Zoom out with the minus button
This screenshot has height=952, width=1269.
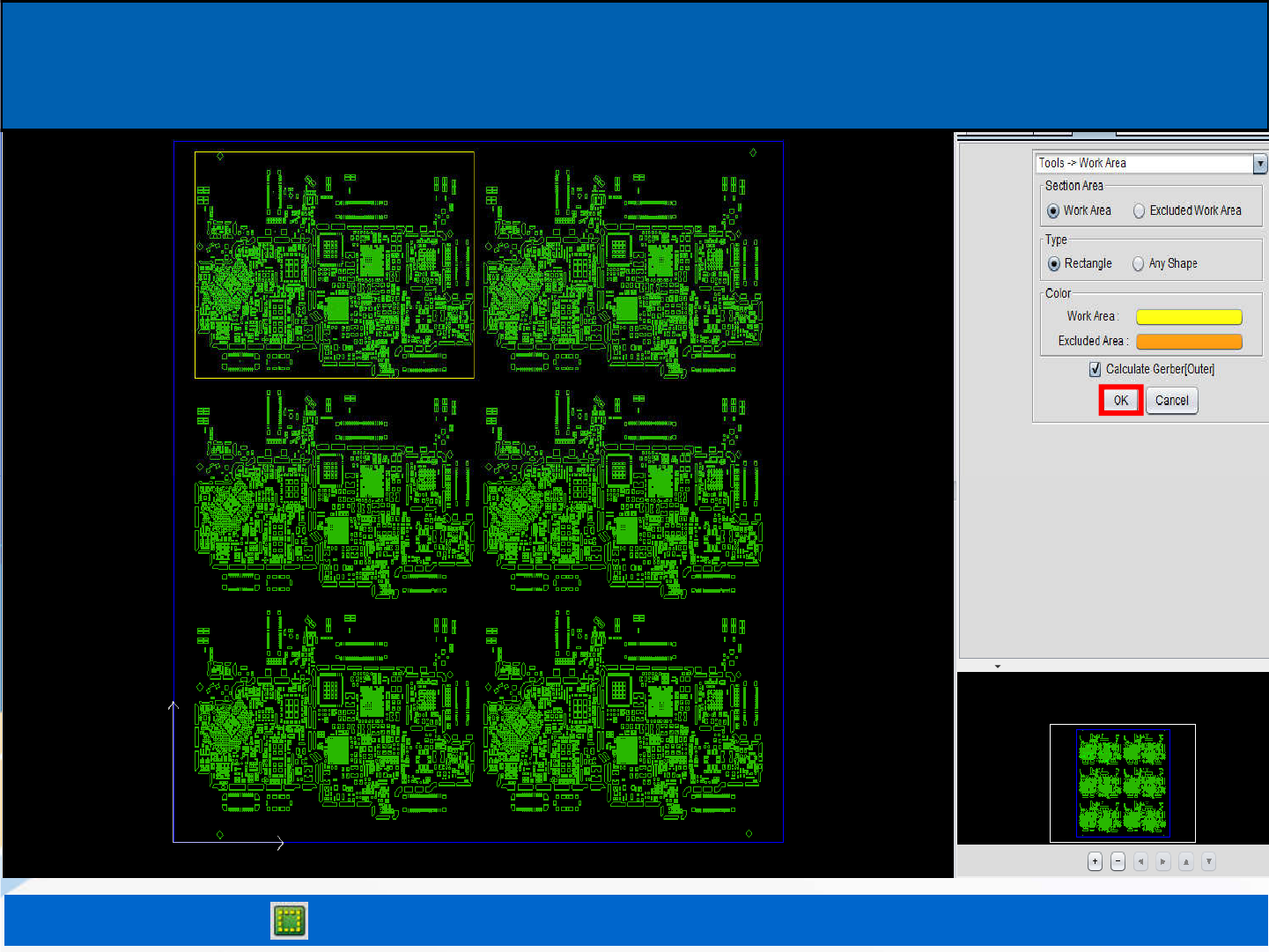click(1118, 861)
